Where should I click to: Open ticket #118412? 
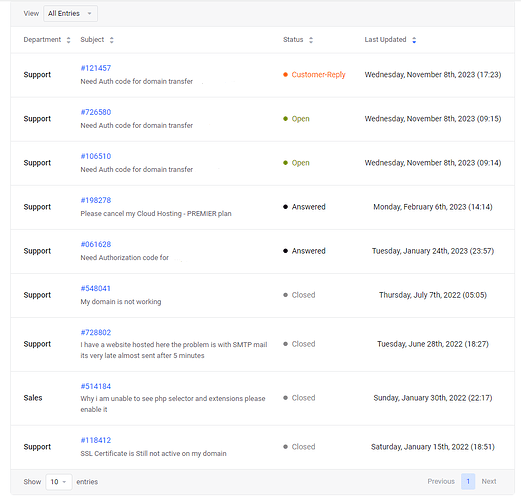[x=96, y=440]
